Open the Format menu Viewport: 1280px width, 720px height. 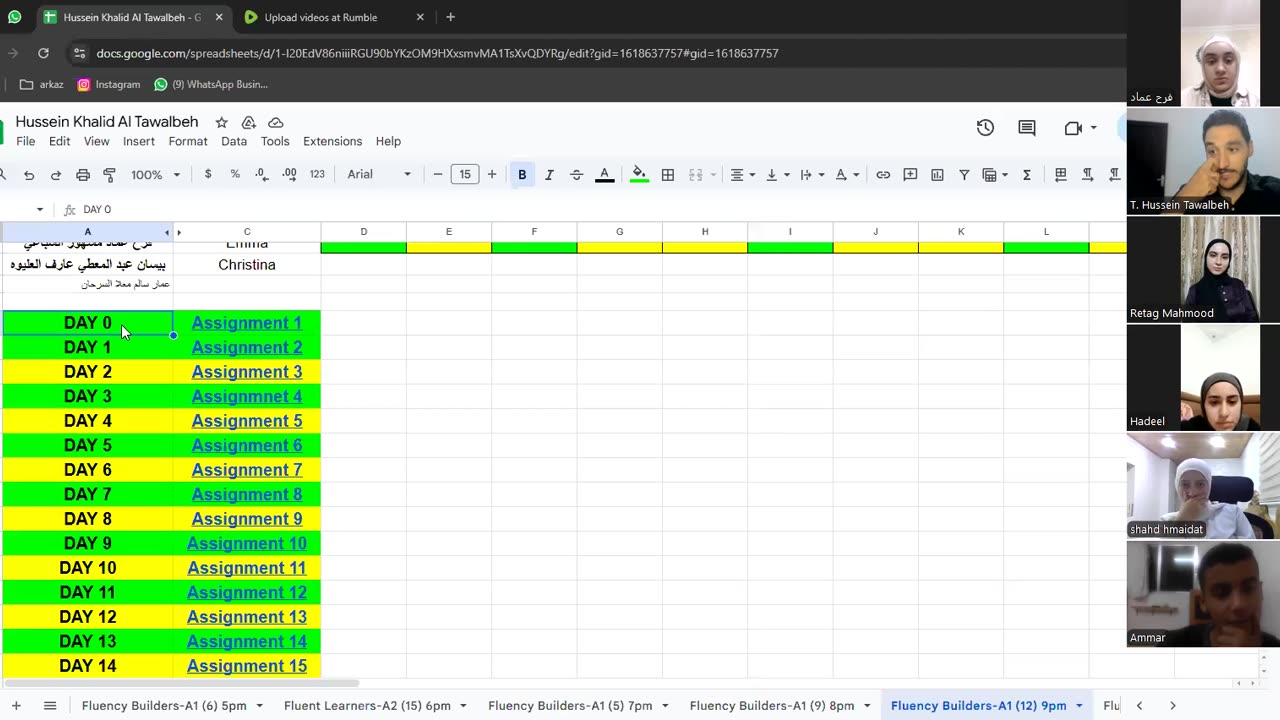tap(188, 141)
